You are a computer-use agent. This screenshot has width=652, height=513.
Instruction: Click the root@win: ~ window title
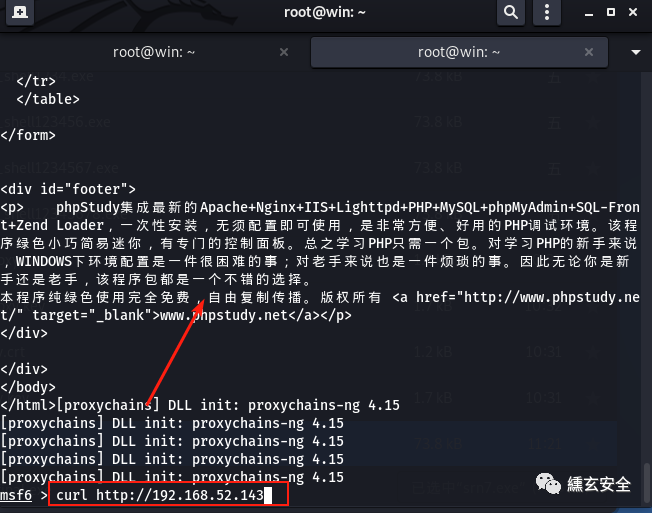[x=325, y=12]
